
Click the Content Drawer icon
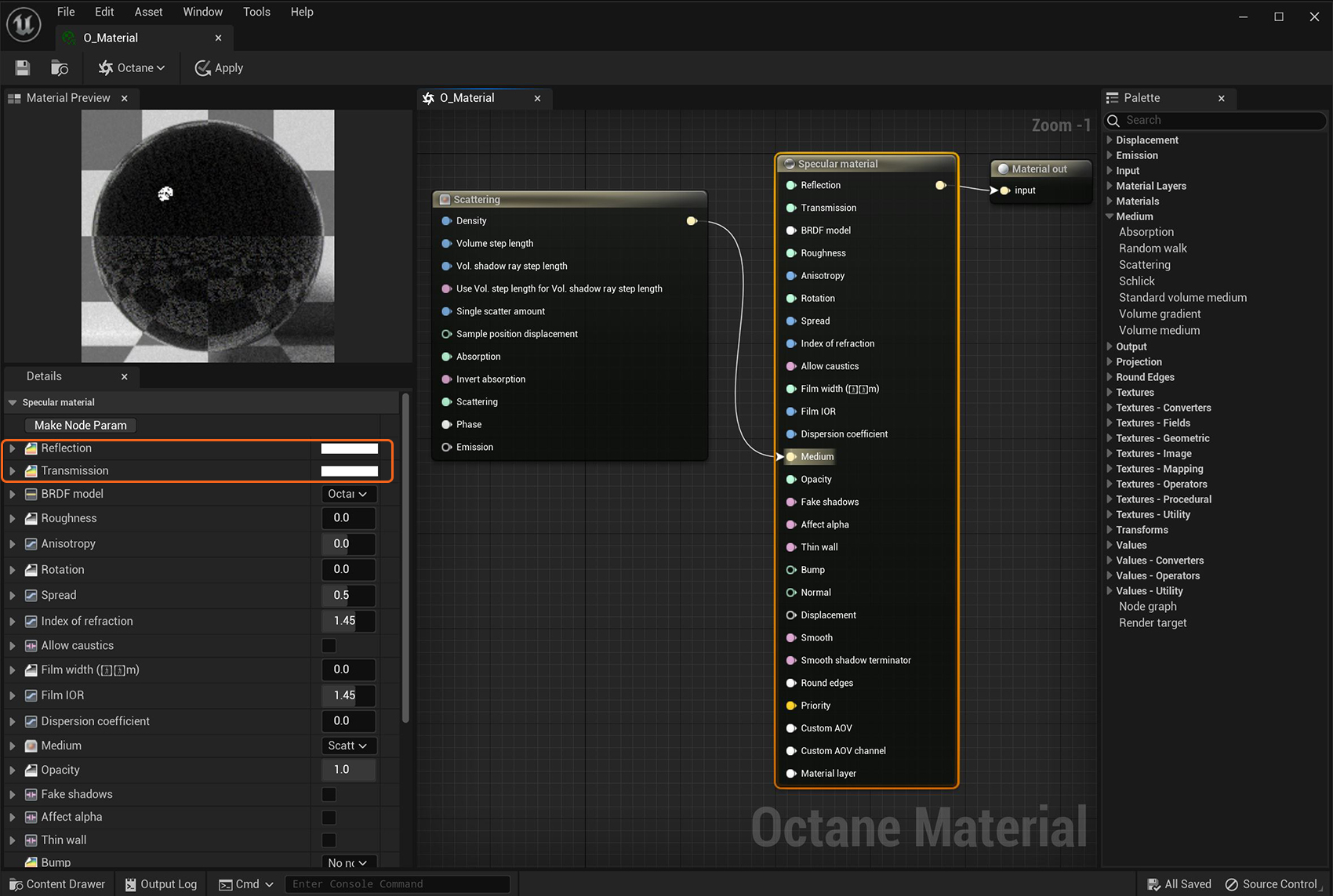[16, 884]
